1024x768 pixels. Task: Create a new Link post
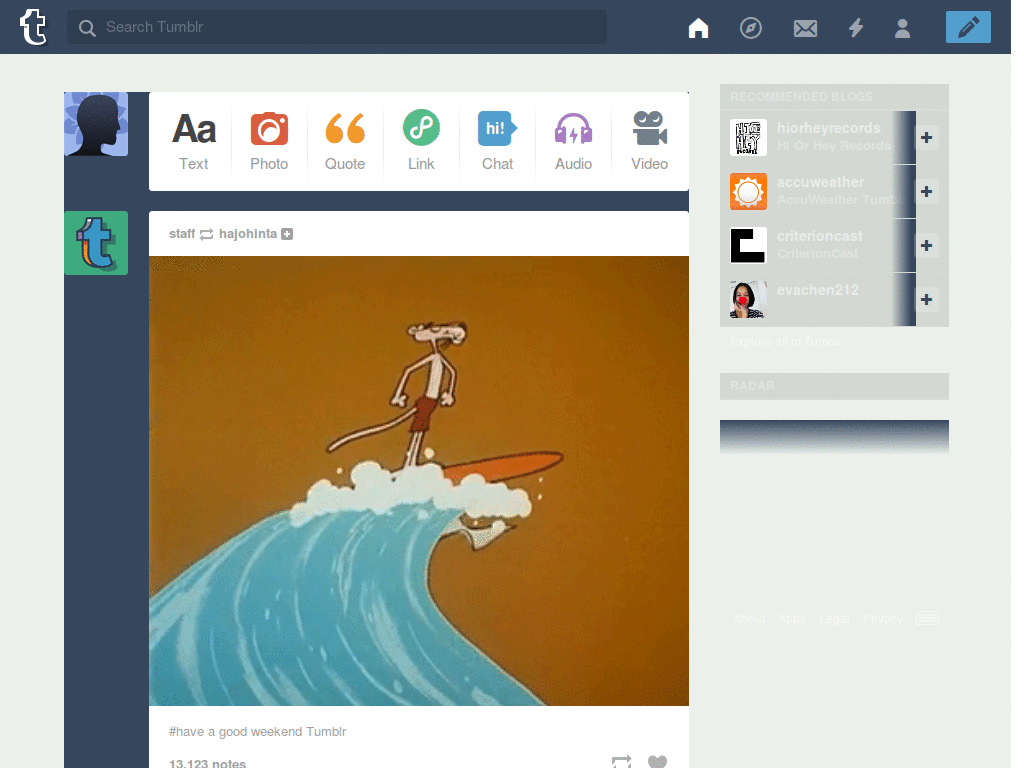(x=421, y=142)
